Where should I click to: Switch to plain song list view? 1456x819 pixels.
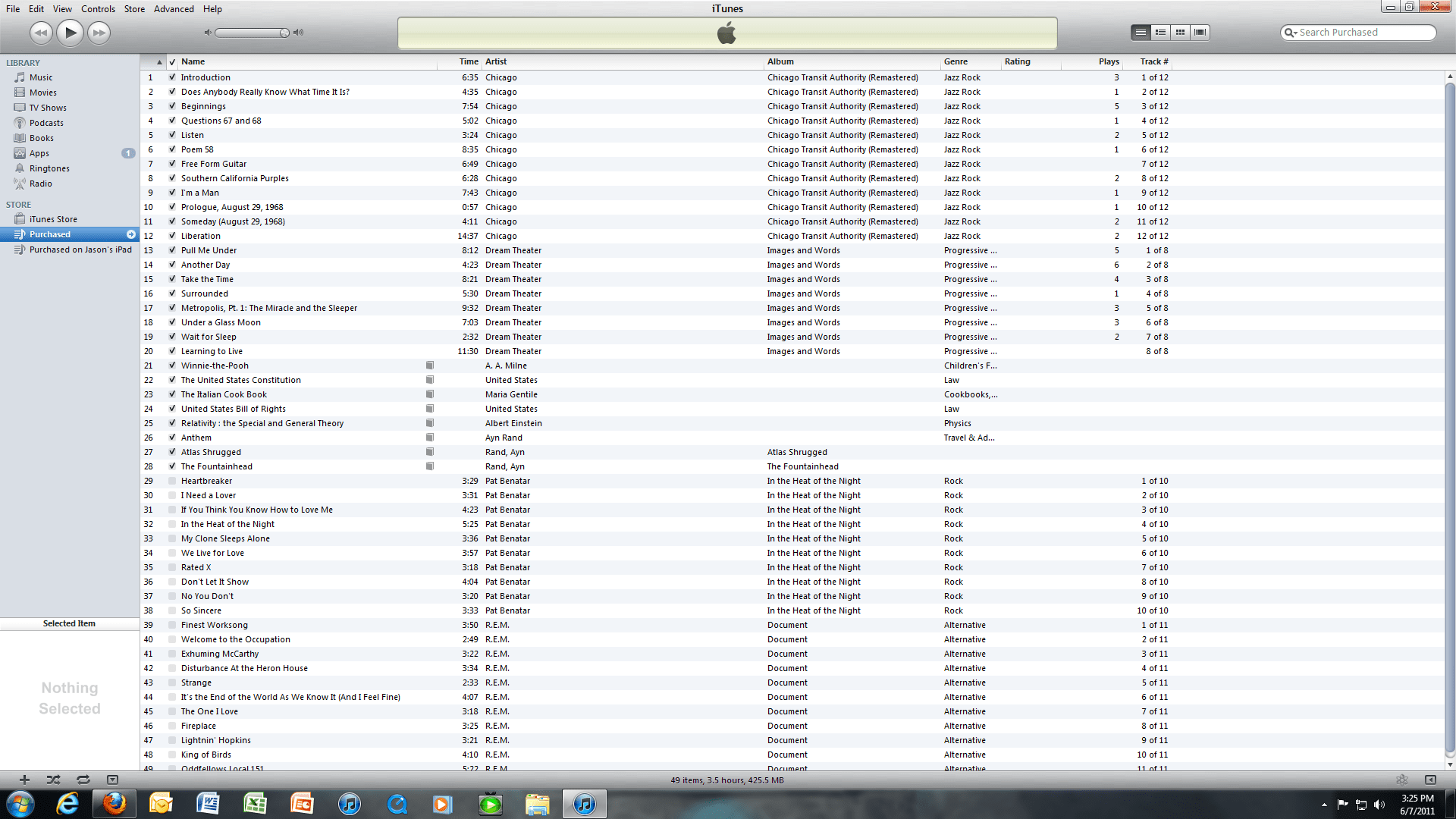click(1141, 33)
